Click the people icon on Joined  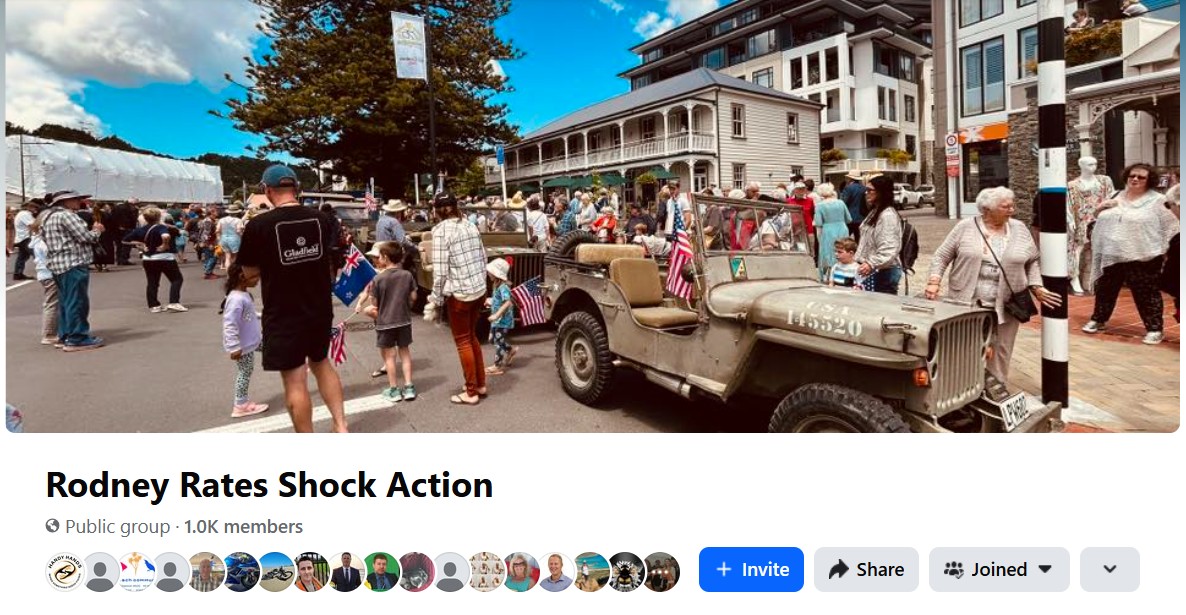tap(954, 570)
